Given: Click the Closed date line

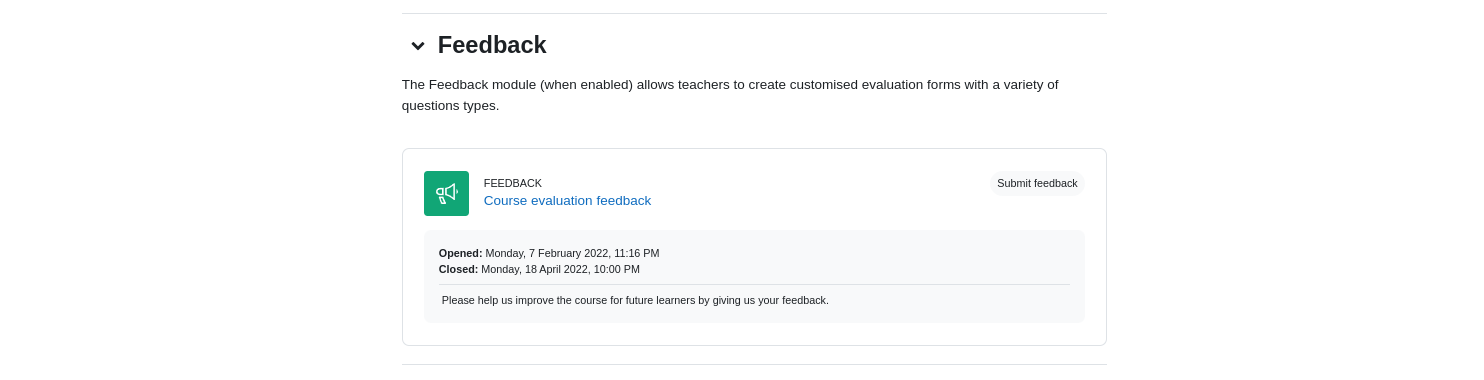Looking at the screenshot, I should (x=539, y=269).
